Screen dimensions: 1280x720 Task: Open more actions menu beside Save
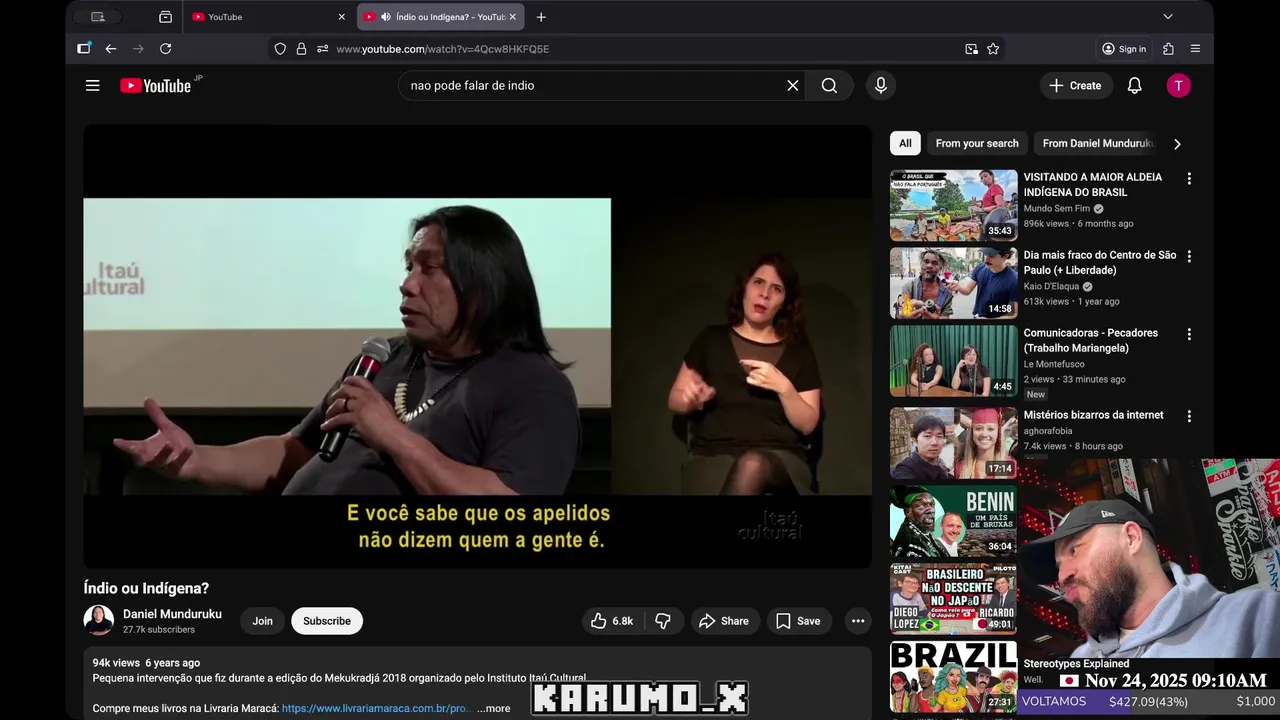(x=858, y=621)
